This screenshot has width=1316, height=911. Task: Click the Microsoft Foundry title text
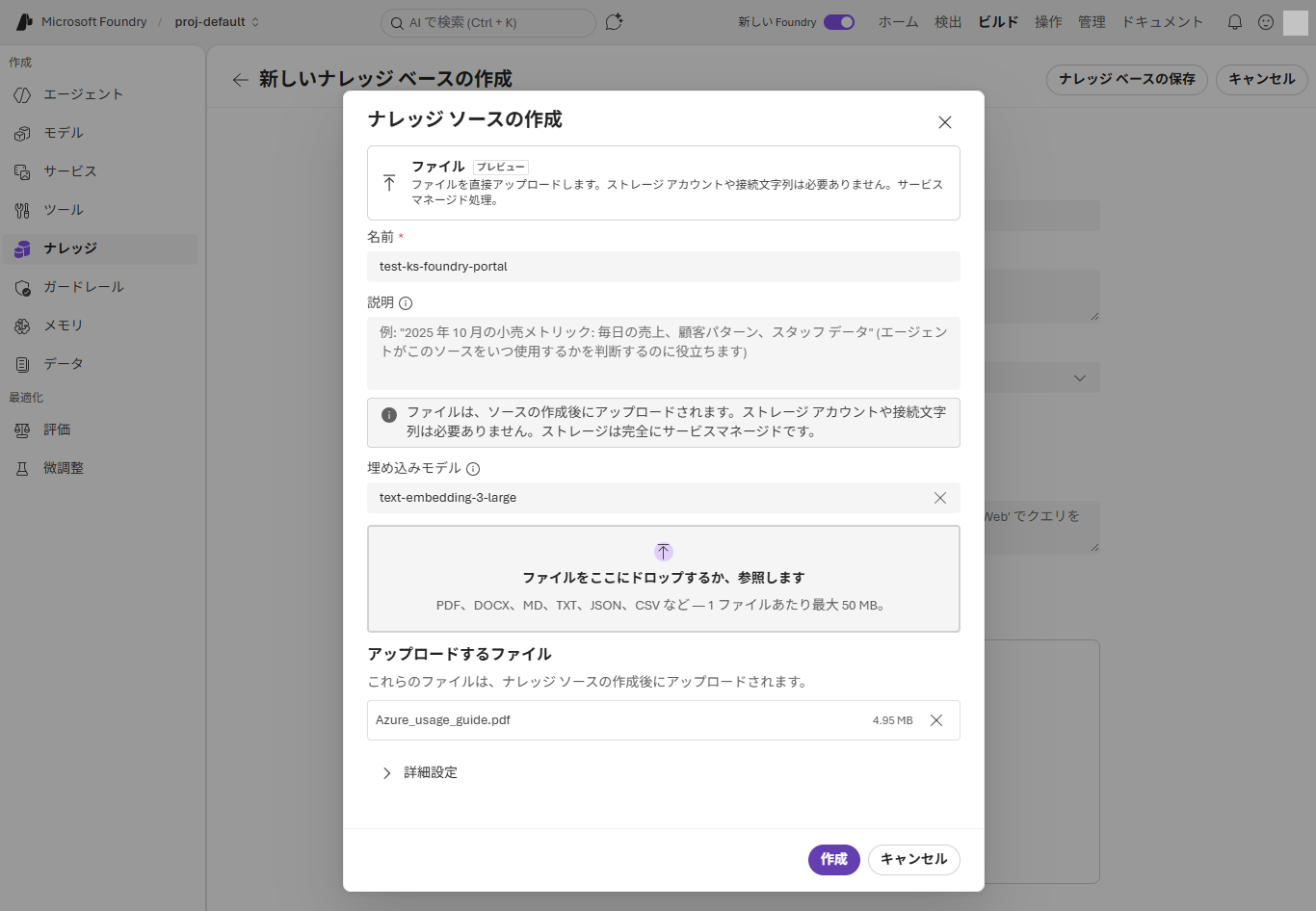click(x=94, y=22)
